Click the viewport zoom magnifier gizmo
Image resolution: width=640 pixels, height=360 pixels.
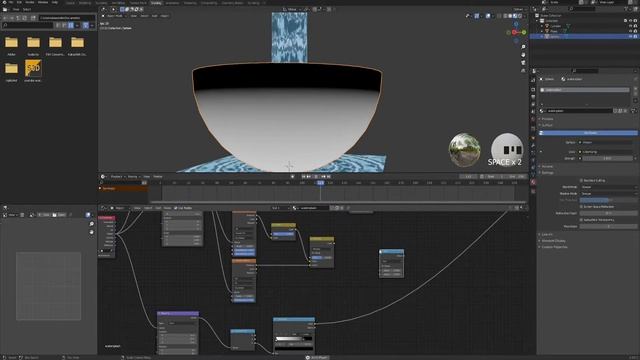click(523, 47)
